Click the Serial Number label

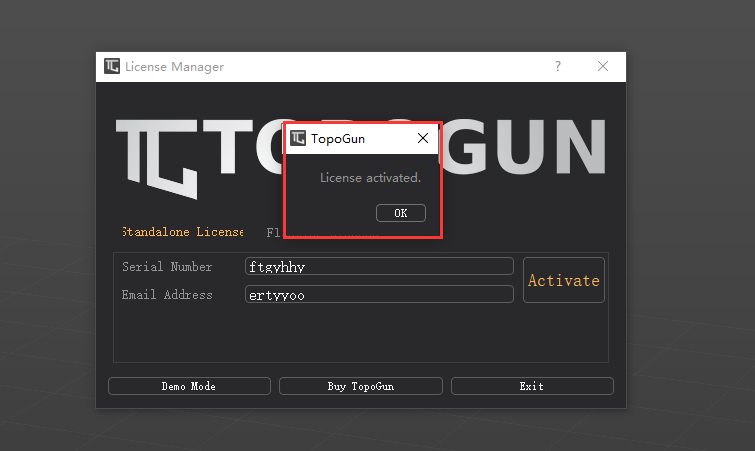[x=167, y=267]
